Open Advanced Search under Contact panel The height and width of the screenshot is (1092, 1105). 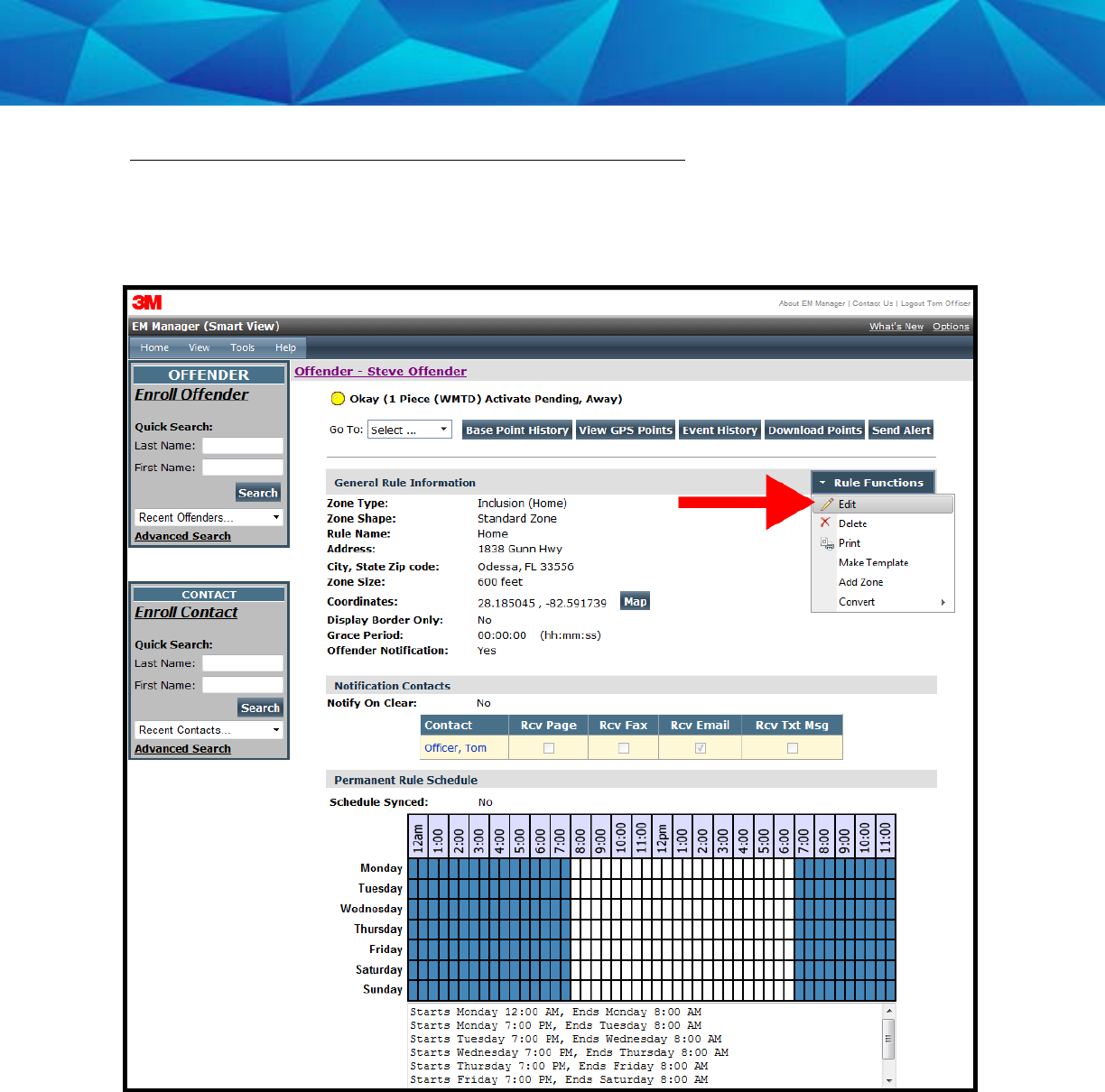click(182, 749)
